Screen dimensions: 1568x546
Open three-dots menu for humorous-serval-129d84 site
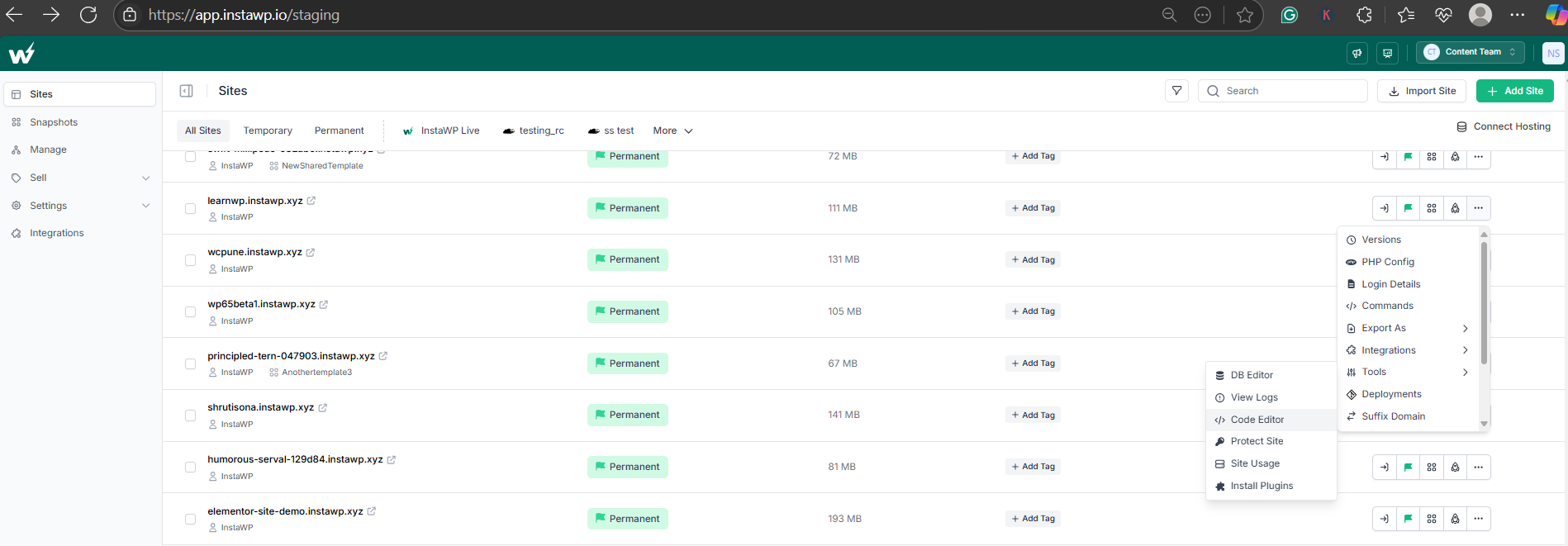pyautogui.click(x=1479, y=467)
